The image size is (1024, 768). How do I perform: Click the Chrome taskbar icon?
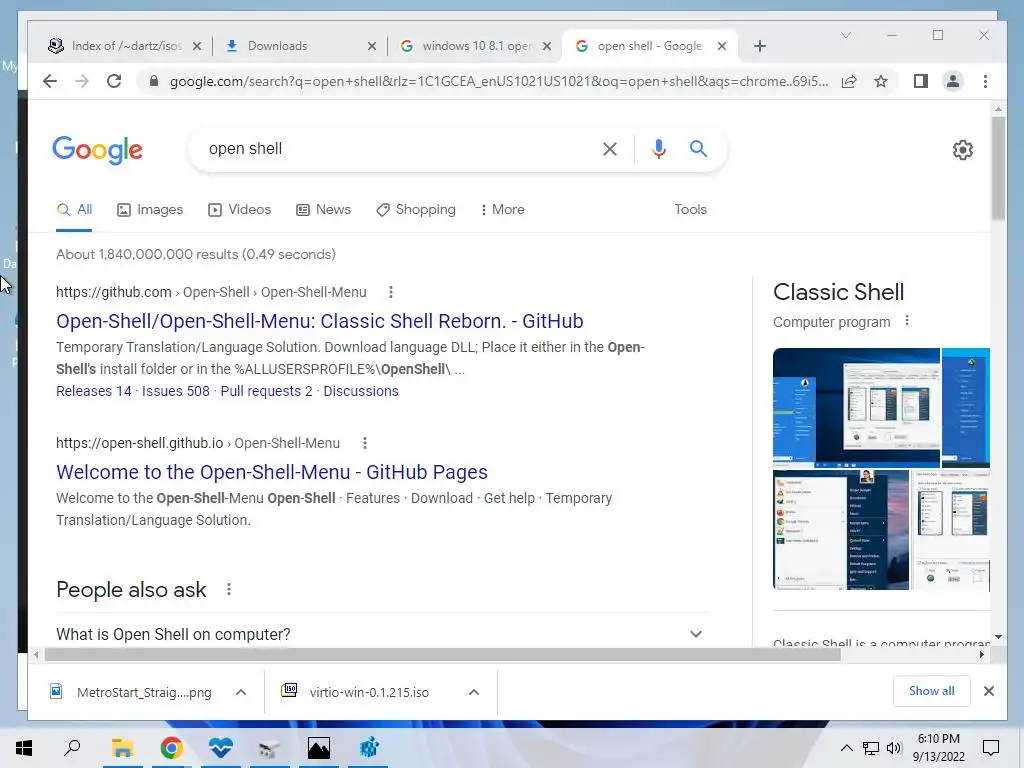(171, 748)
